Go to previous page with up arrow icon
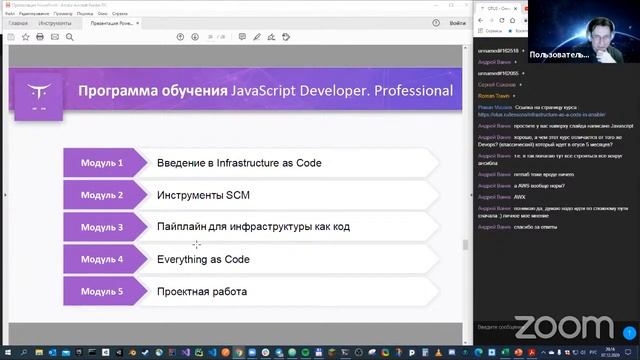The height and width of the screenshot is (360, 640). coord(180,37)
